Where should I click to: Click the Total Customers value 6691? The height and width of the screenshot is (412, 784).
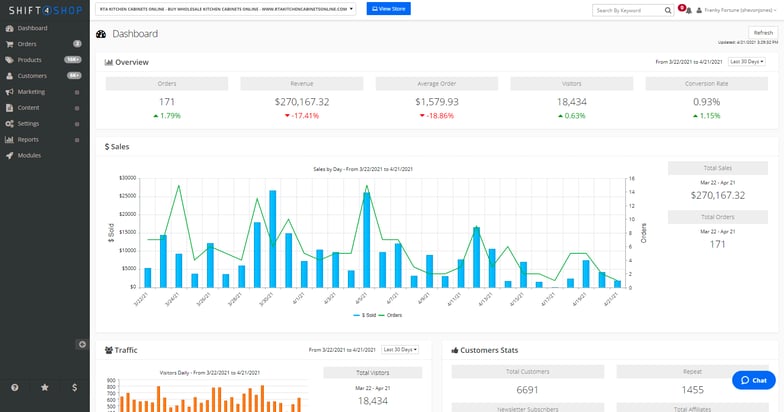pos(528,390)
